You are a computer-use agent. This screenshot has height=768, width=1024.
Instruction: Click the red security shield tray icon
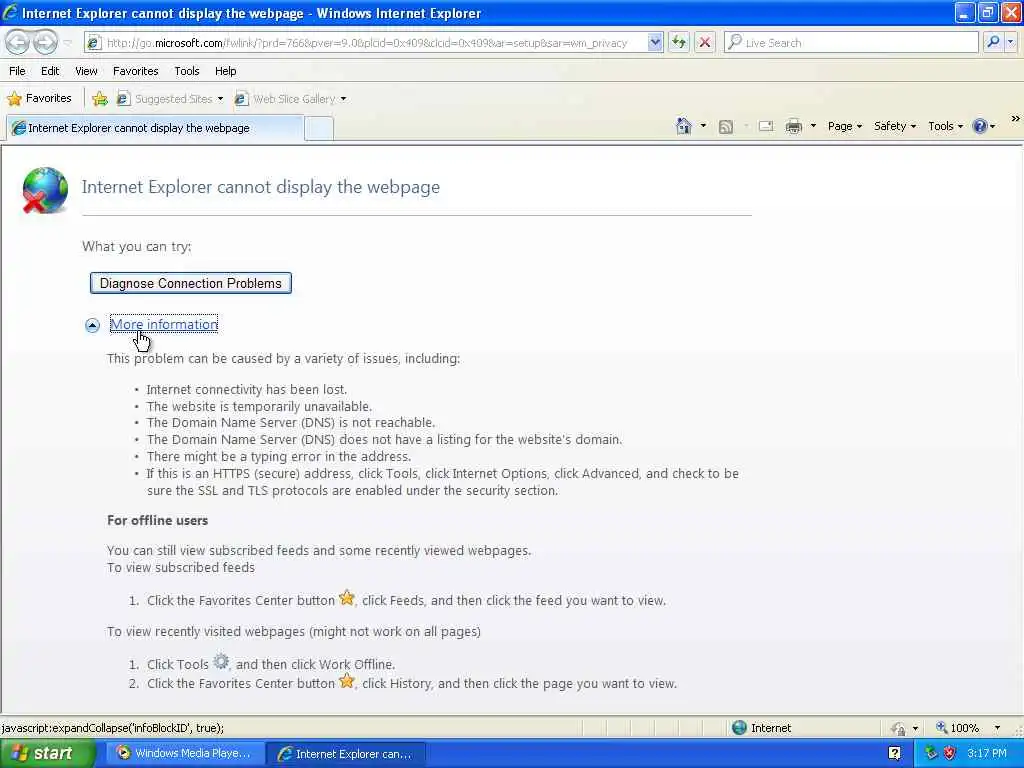tap(950, 754)
